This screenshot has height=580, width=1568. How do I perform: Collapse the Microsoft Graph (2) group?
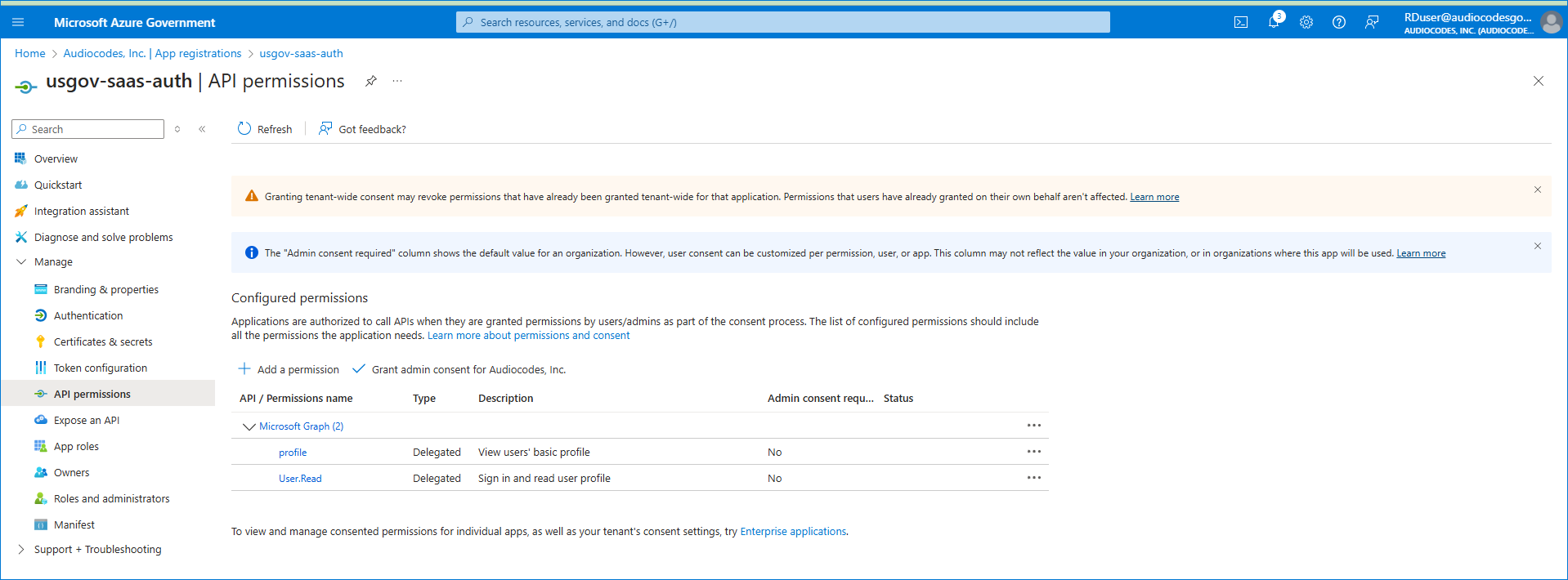[249, 426]
